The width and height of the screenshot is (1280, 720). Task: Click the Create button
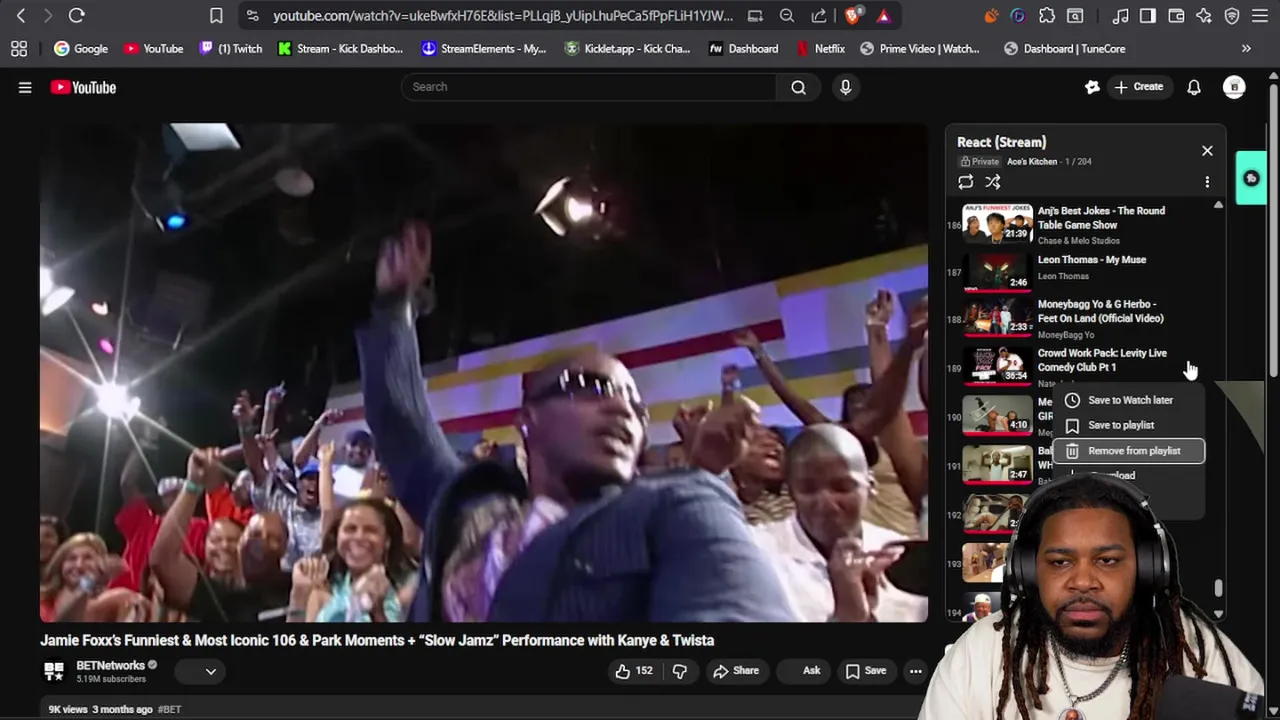(1139, 87)
